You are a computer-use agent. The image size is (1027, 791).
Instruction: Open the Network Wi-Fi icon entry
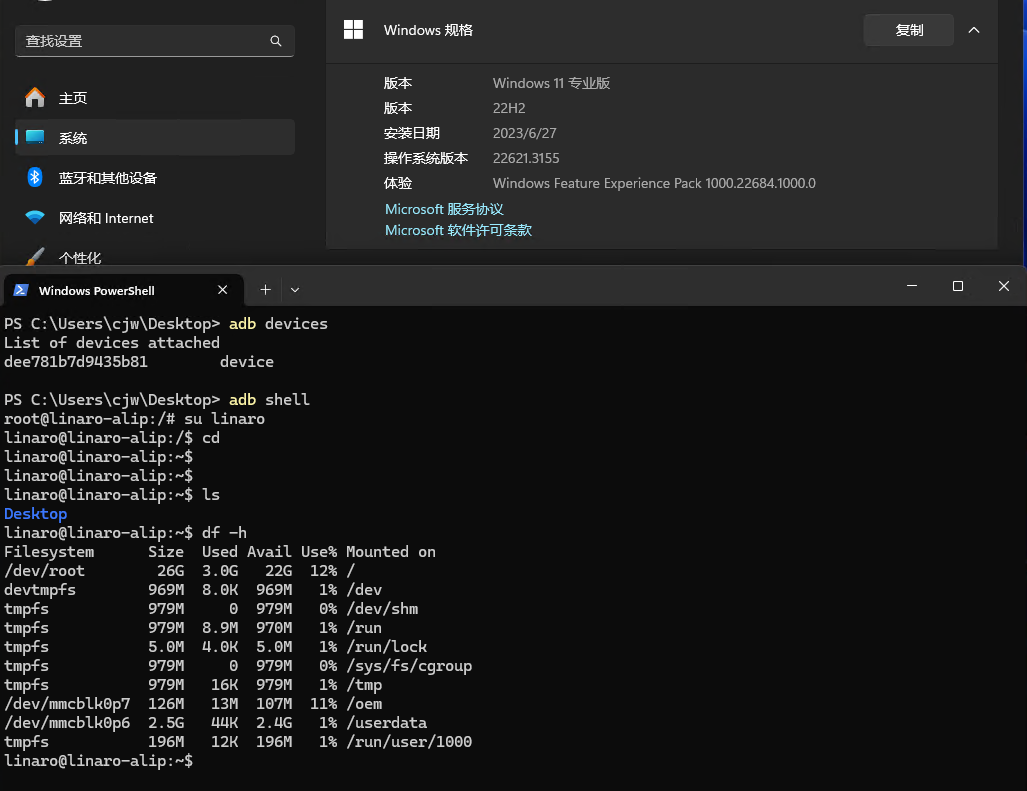(x=35, y=217)
